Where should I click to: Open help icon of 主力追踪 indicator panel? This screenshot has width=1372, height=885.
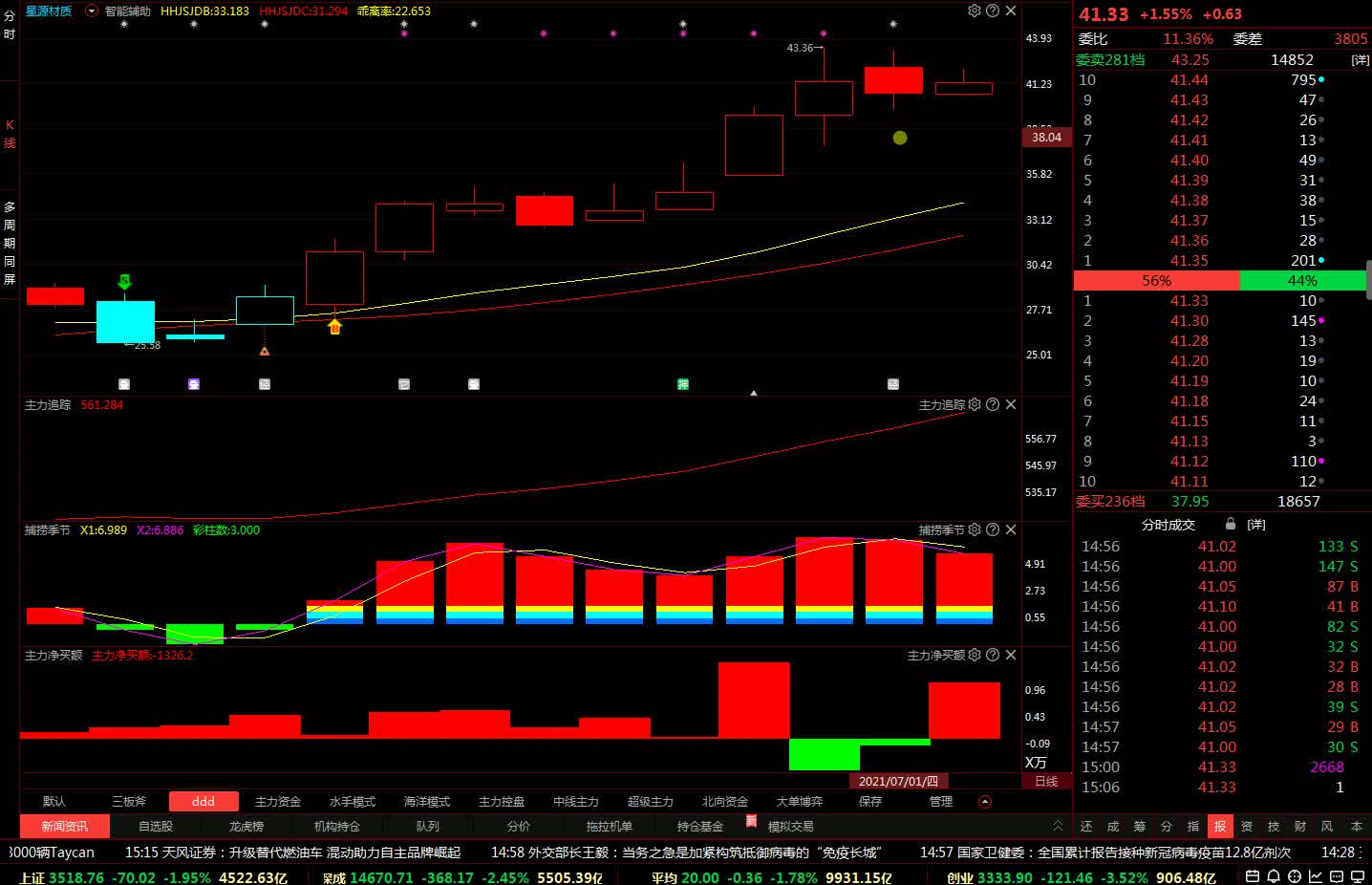click(993, 404)
